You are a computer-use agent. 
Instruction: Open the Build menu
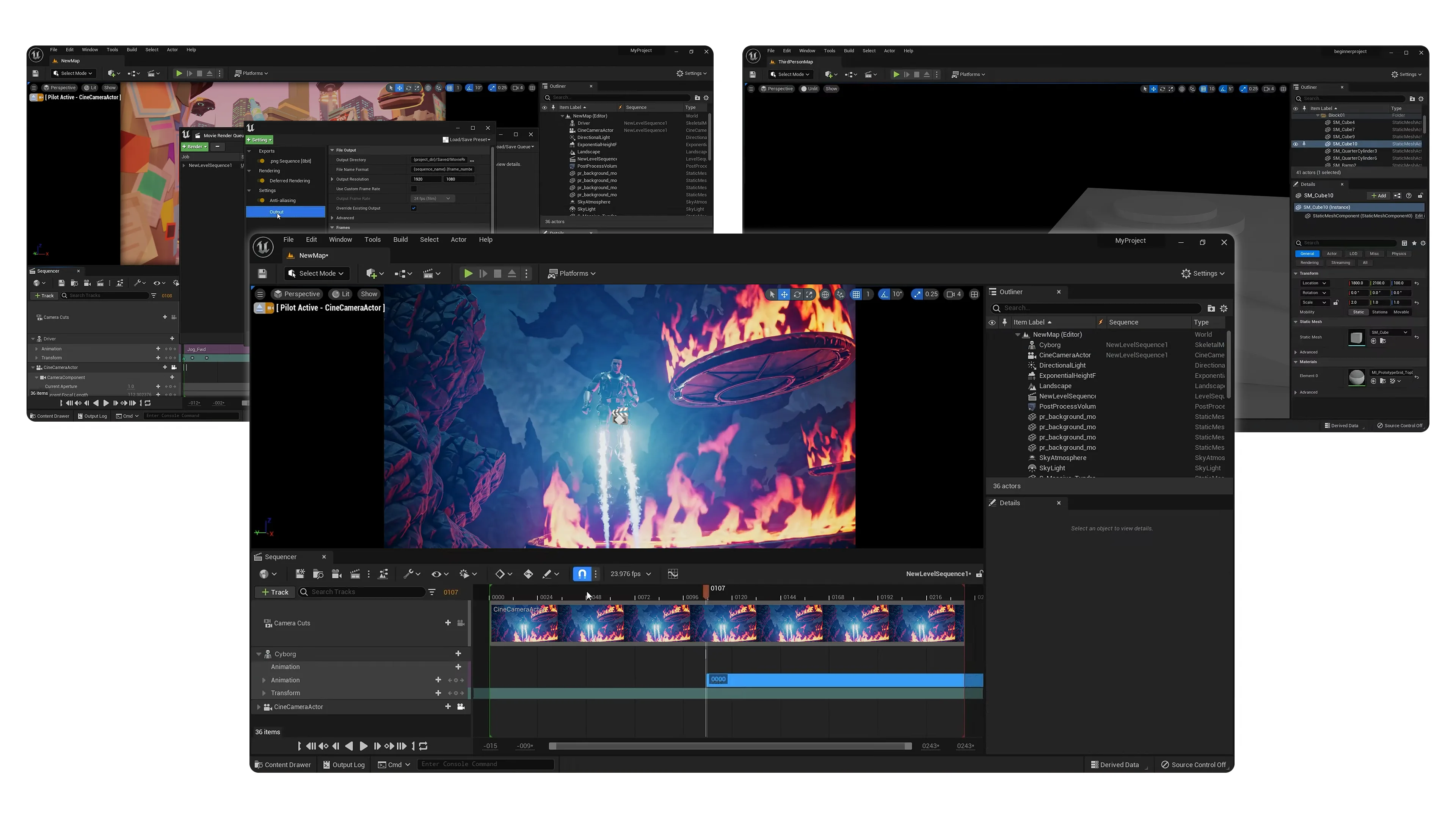point(400,239)
